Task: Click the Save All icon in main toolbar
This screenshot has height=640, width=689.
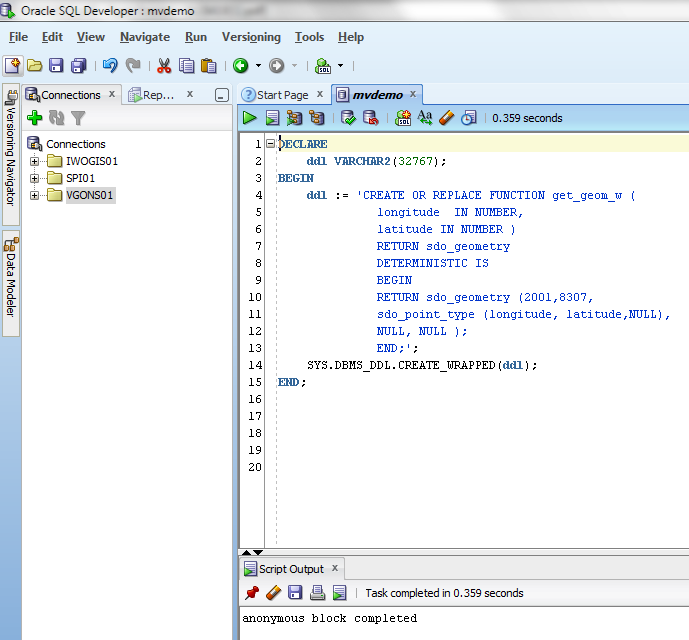Action: [x=78, y=66]
